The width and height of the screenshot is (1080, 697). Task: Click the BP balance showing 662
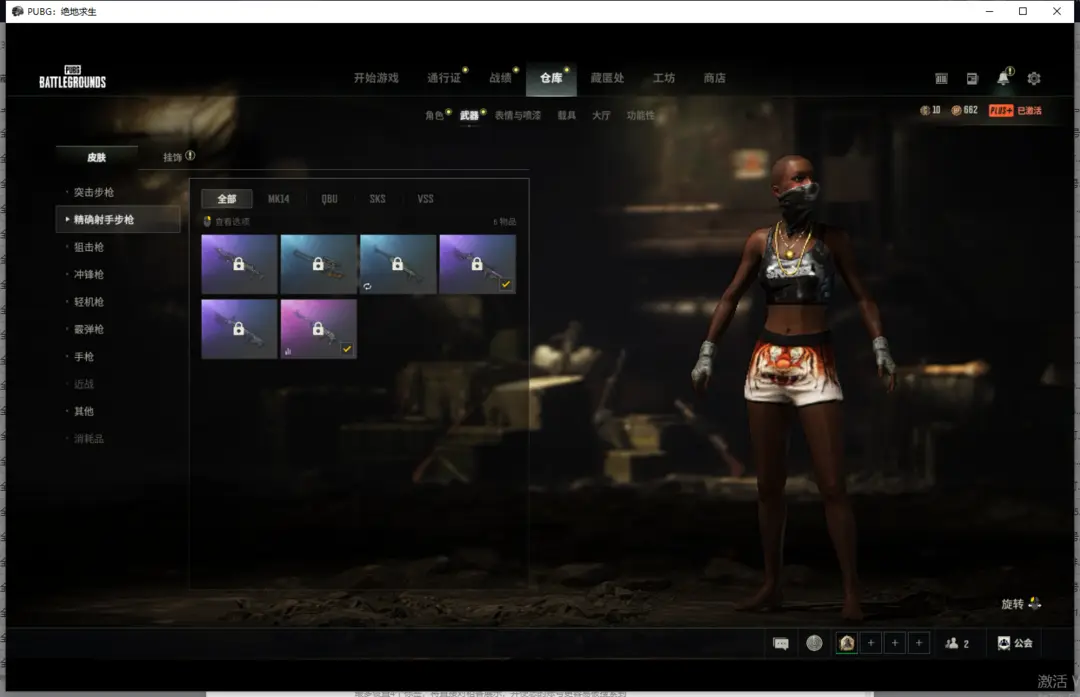point(964,110)
